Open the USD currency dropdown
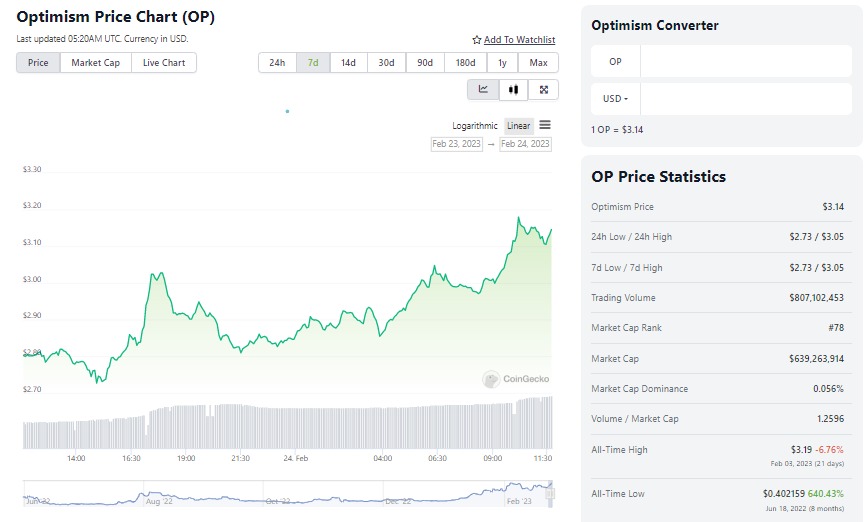The height and width of the screenshot is (522, 868). tap(616, 99)
